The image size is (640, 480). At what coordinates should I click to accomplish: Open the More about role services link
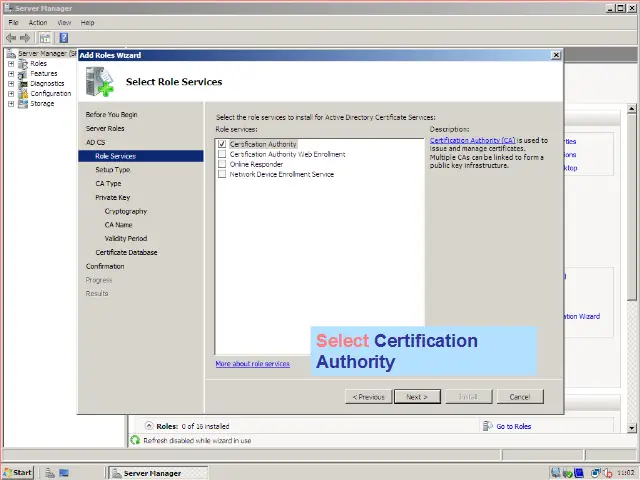(253, 364)
